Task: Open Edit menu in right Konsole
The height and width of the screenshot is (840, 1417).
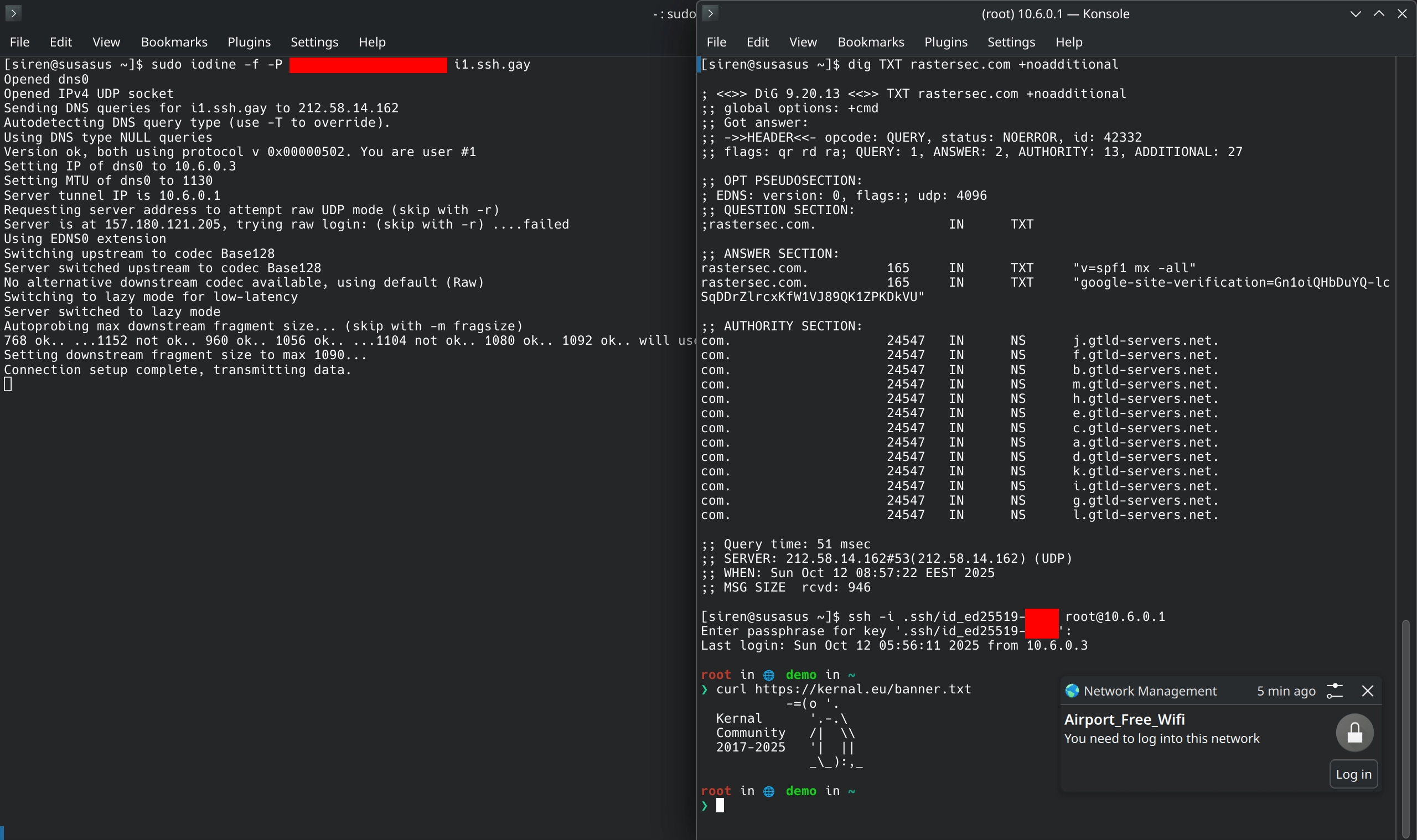Action: (757, 42)
